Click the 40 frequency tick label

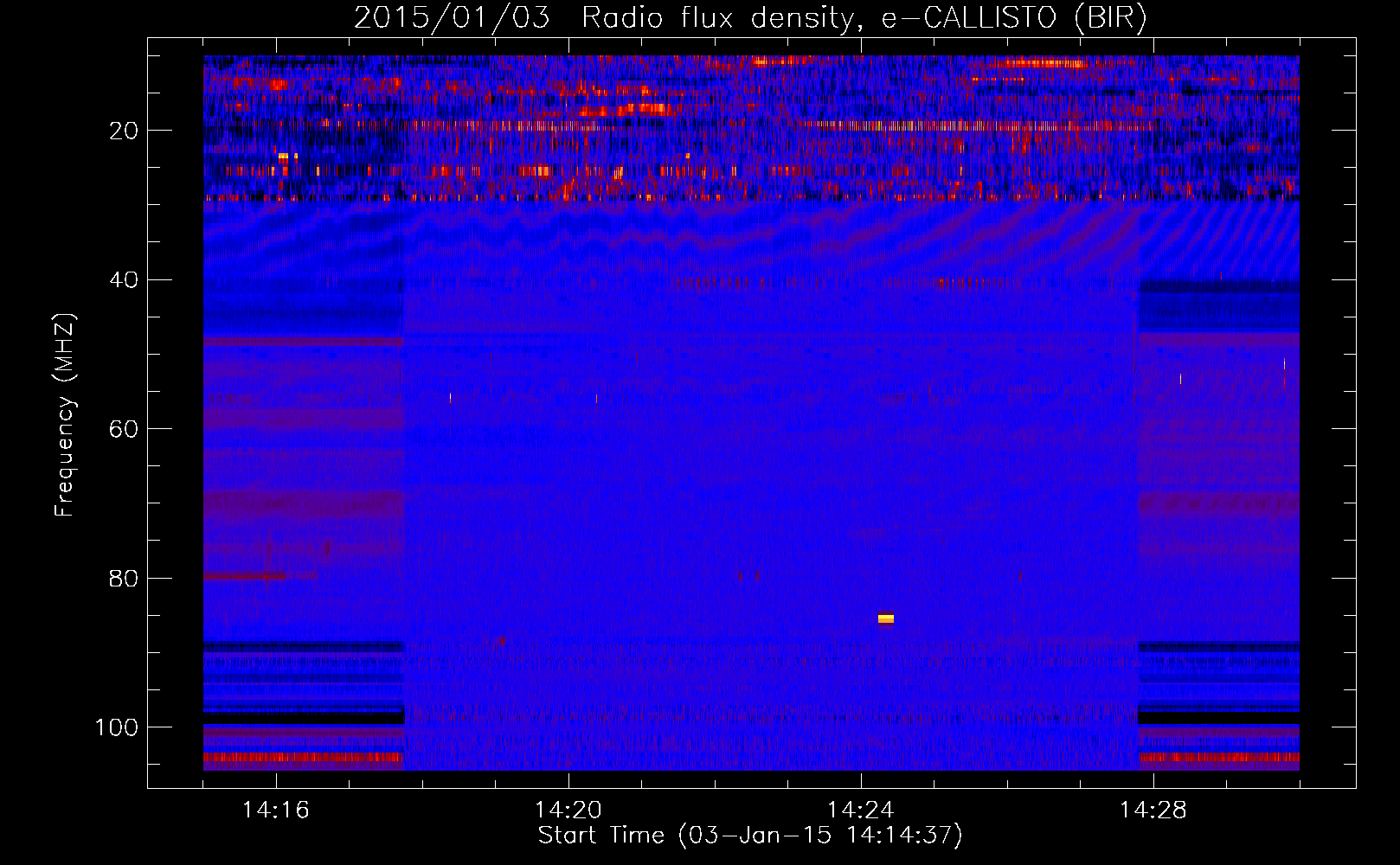coord(124,280)
